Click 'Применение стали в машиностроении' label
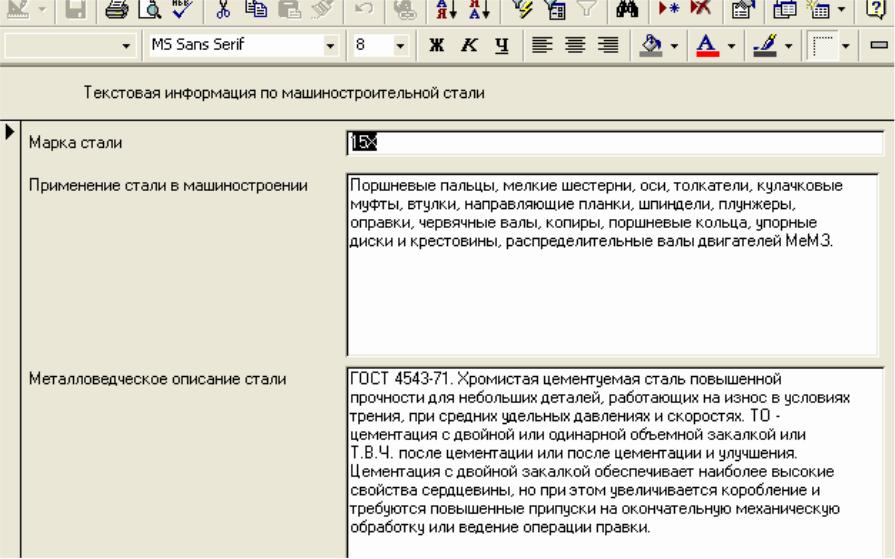 (168, 186)
